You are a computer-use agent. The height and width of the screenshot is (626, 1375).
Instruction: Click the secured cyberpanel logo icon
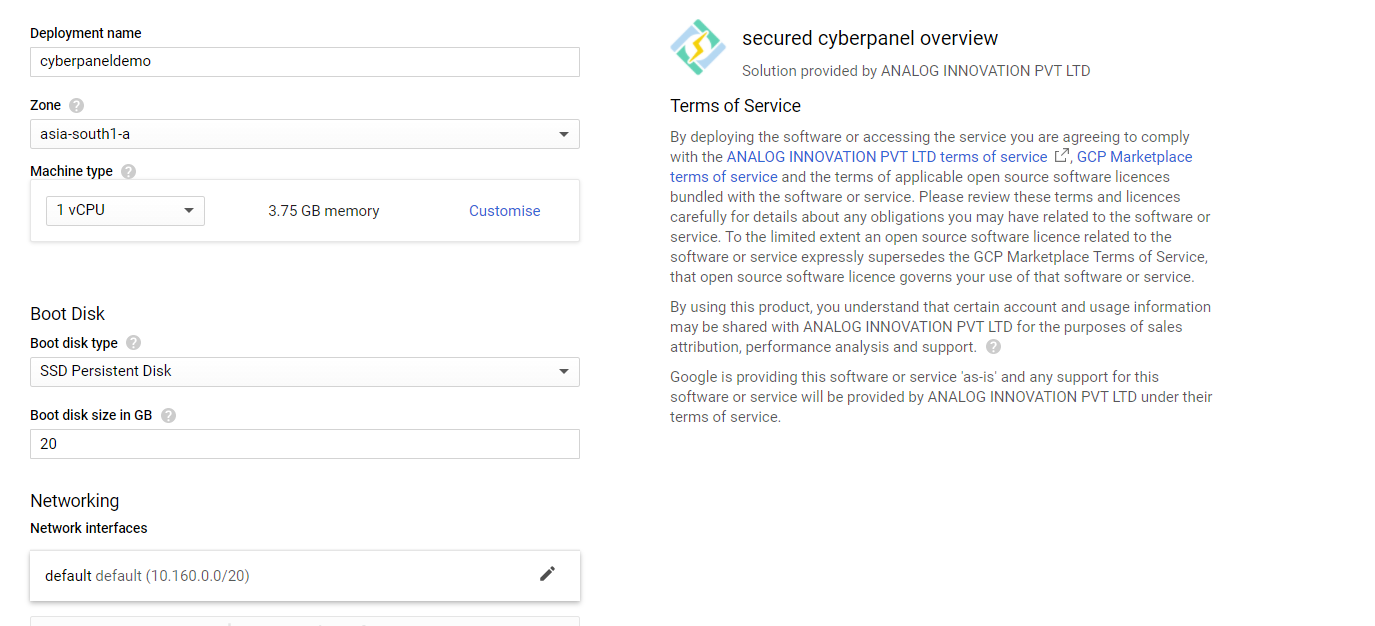pos(698,47)
